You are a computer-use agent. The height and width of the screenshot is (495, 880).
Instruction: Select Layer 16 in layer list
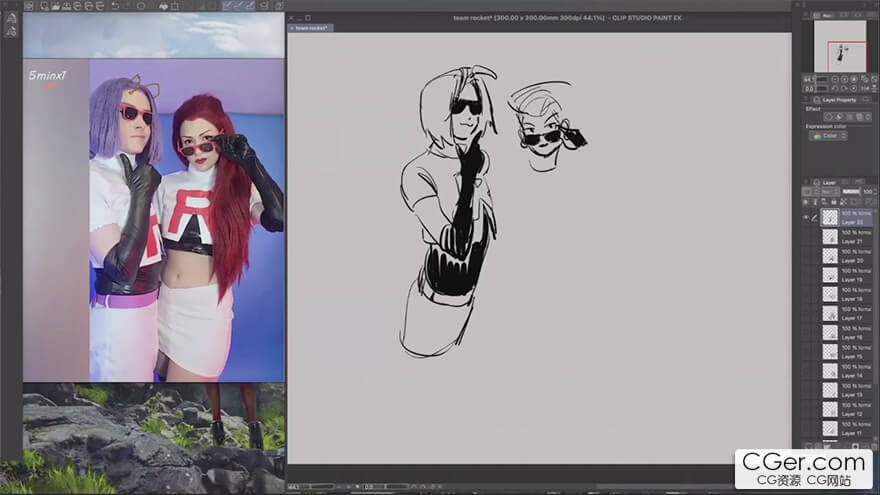[846, 333]
